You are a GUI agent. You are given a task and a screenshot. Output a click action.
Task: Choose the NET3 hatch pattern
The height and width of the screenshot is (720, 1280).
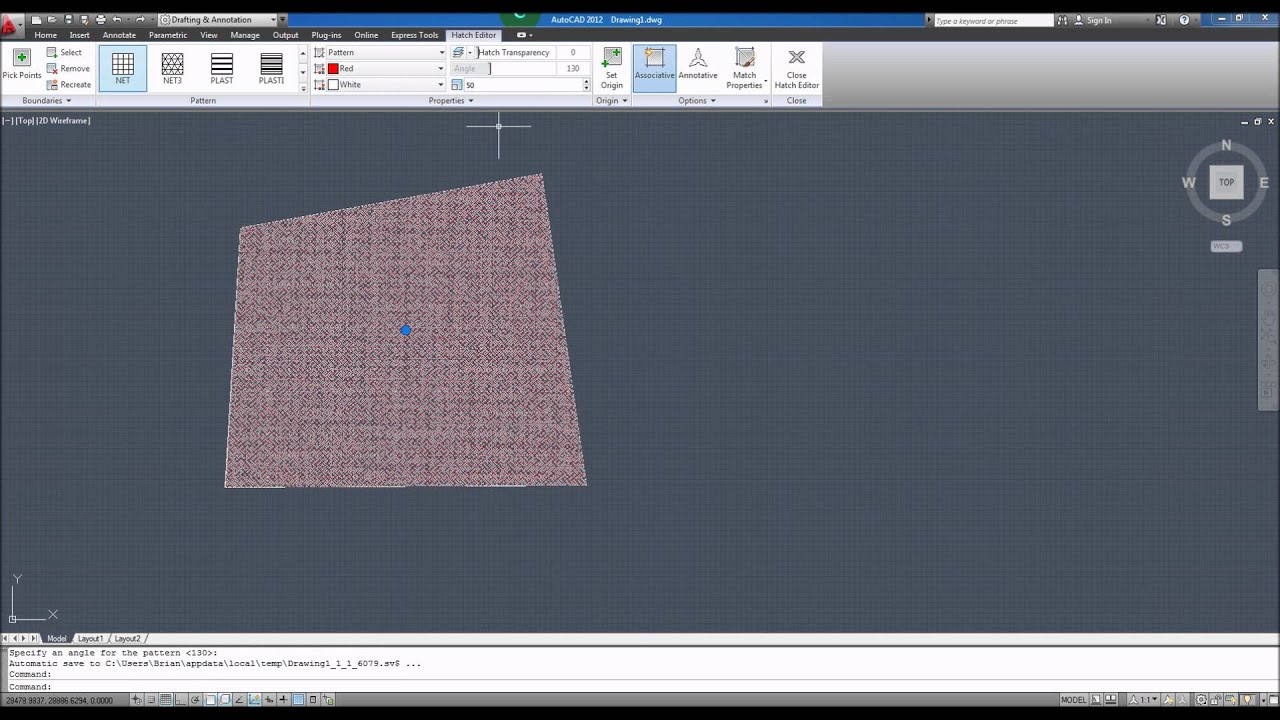tap(172, 68)
